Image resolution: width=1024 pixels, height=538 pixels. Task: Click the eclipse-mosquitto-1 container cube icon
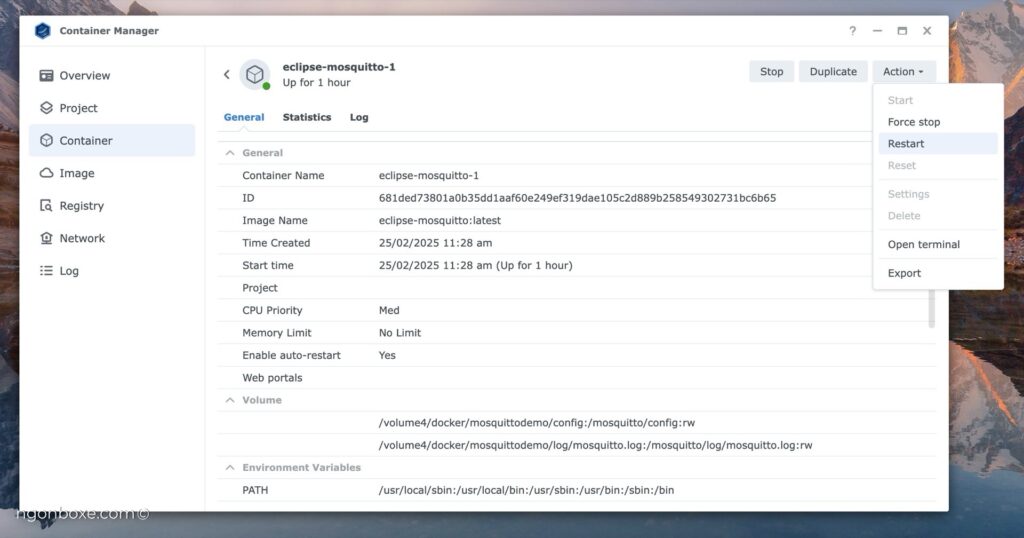(255, 74)
